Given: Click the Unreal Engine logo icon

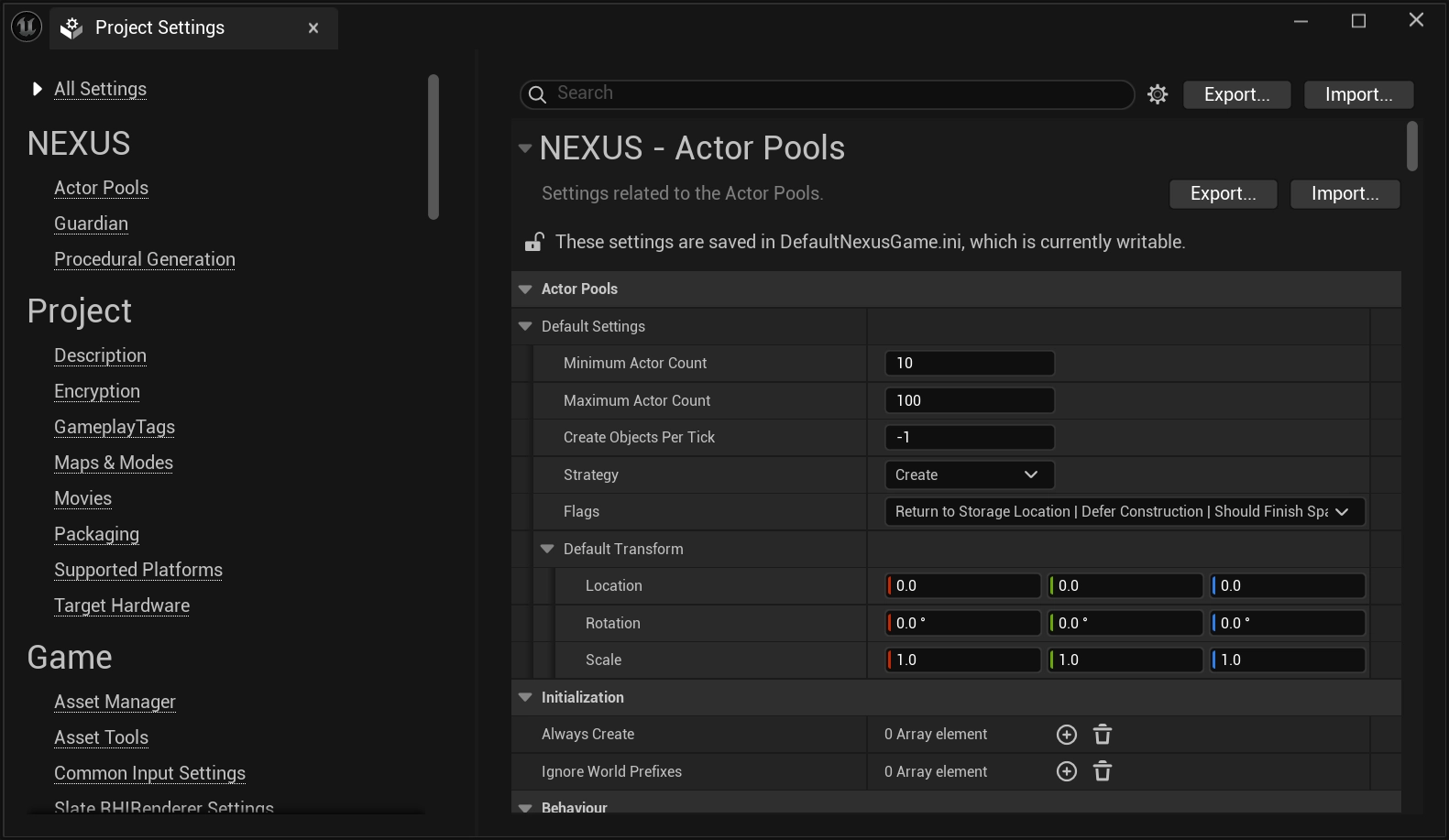Looking at the screenshot, I should tap(27, 27).
